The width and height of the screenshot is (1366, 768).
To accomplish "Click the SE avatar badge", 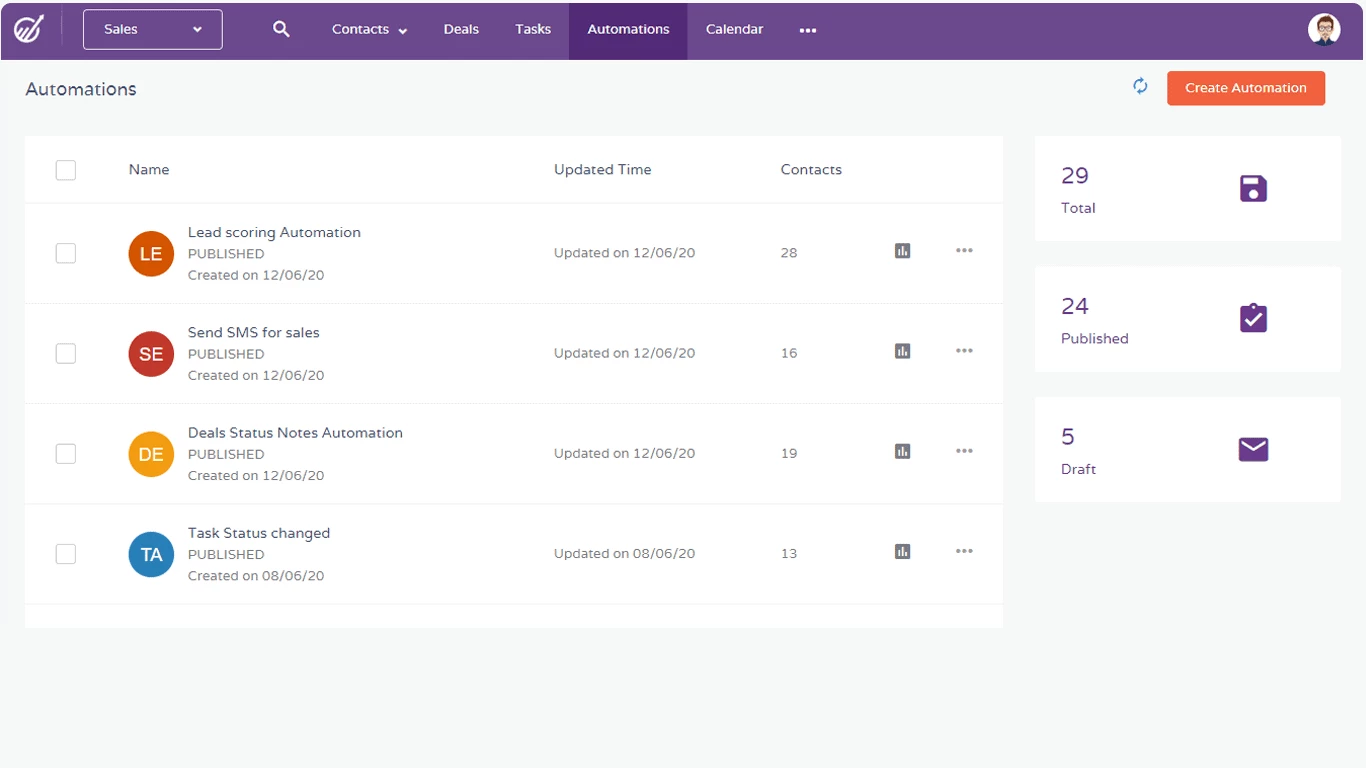I will tap(151, 354).
